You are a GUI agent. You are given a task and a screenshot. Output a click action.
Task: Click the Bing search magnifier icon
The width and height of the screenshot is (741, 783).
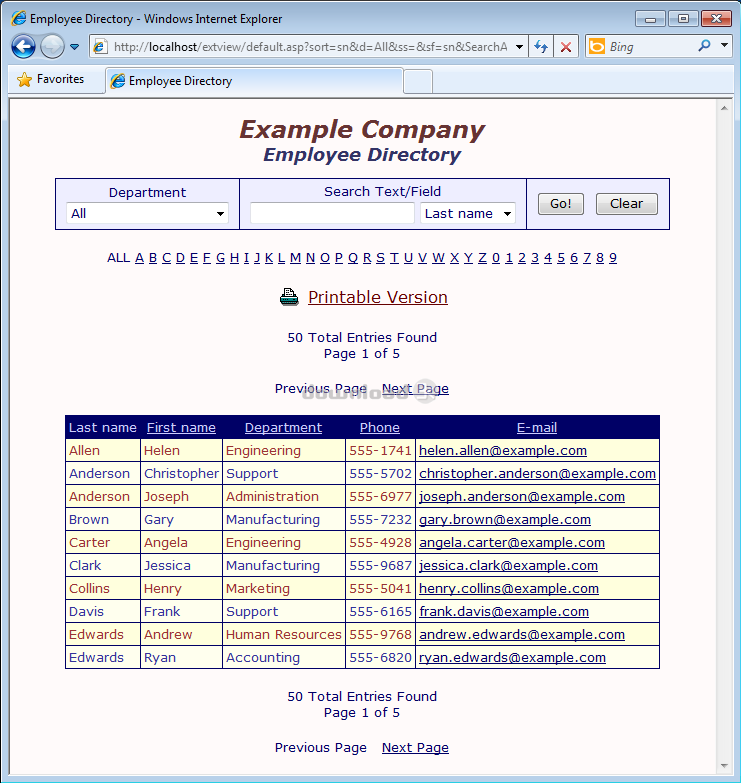(x=704, y=46)
